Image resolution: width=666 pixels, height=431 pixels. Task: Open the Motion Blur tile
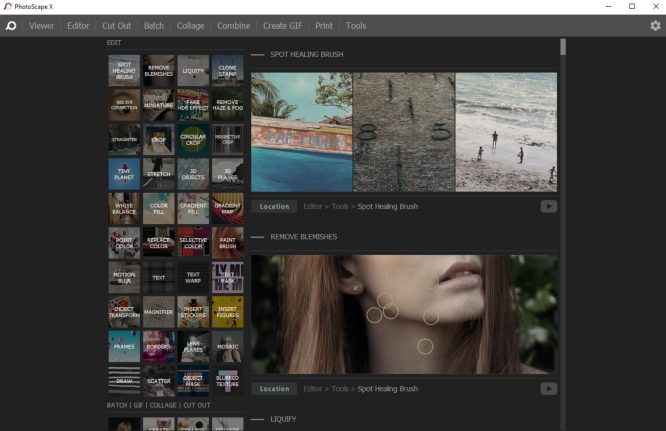[124, 278]
